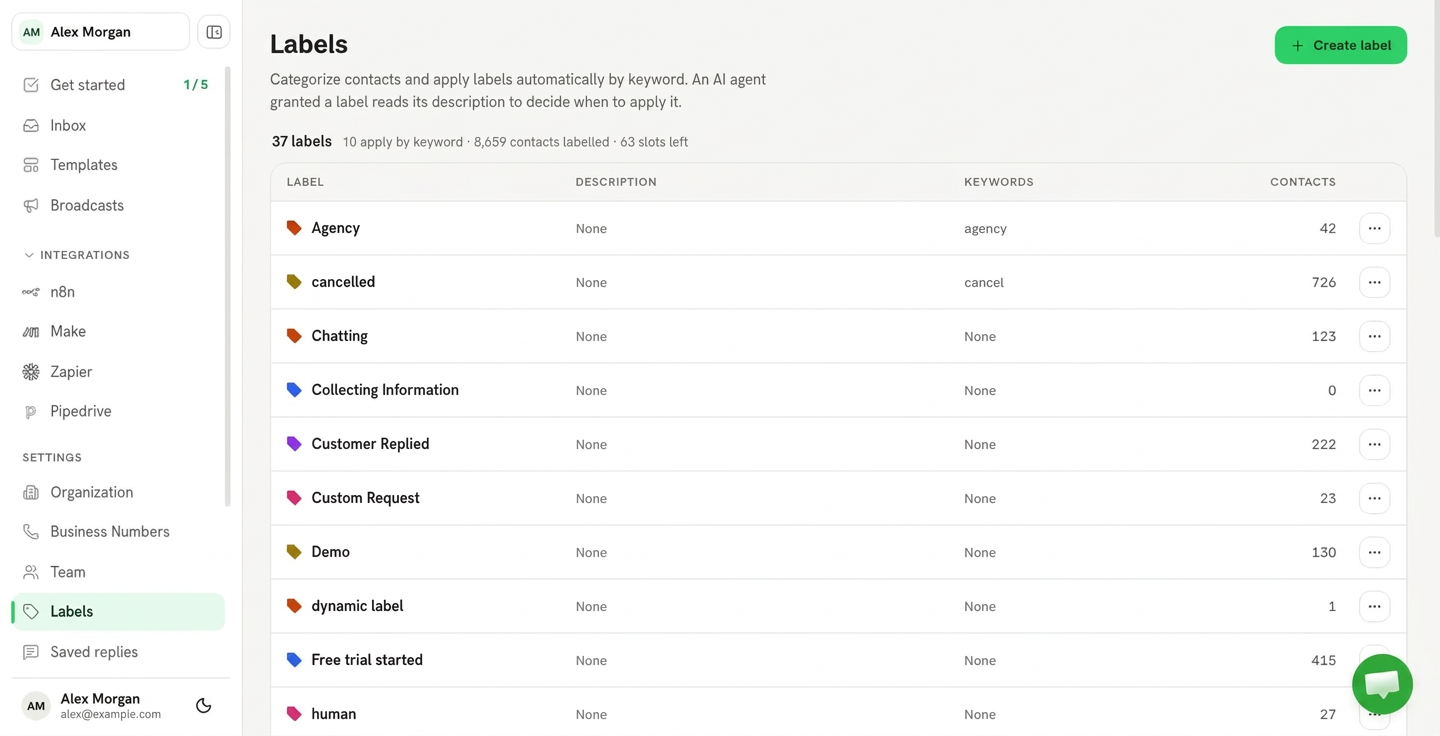Select the Agency label name
This screenshot has width=1440, height=736.
pyautogui.click(x=335, y=228)
